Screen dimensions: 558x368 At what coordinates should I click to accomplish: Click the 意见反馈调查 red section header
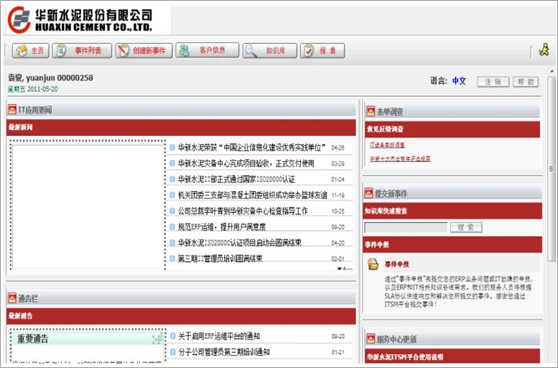point(452,129)
